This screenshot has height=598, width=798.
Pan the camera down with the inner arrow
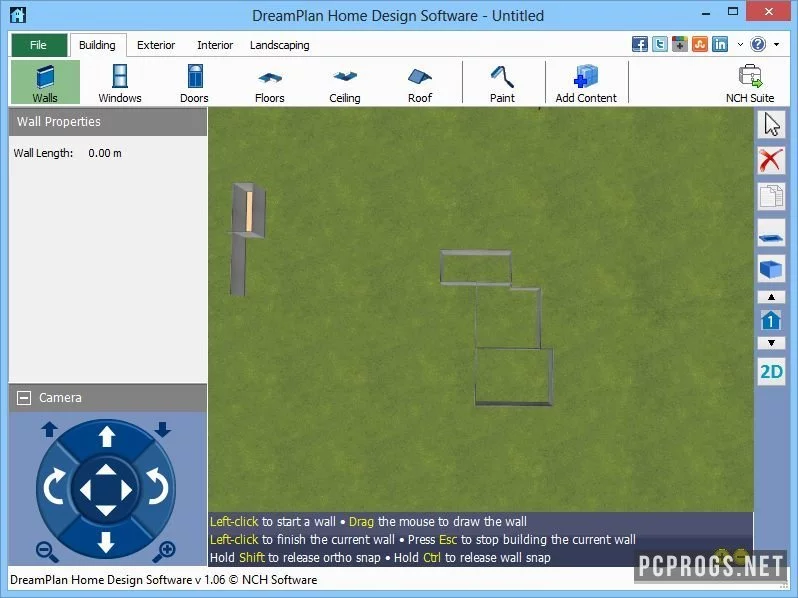[106, 510]
